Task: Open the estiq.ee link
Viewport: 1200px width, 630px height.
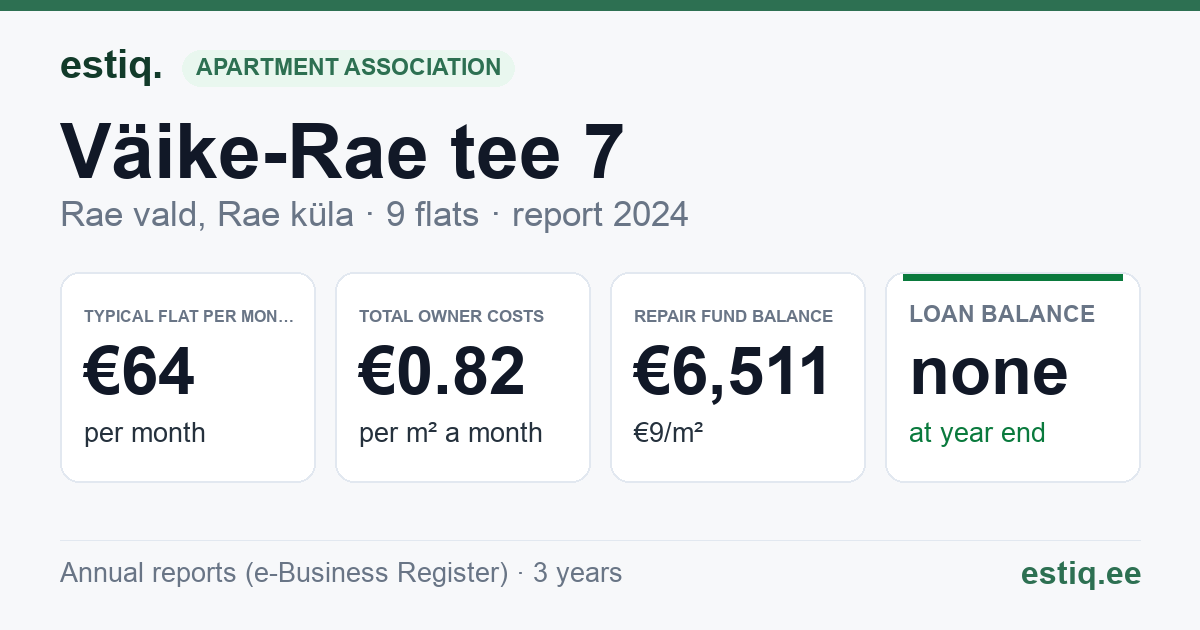Action: [x=1081, y=573]
